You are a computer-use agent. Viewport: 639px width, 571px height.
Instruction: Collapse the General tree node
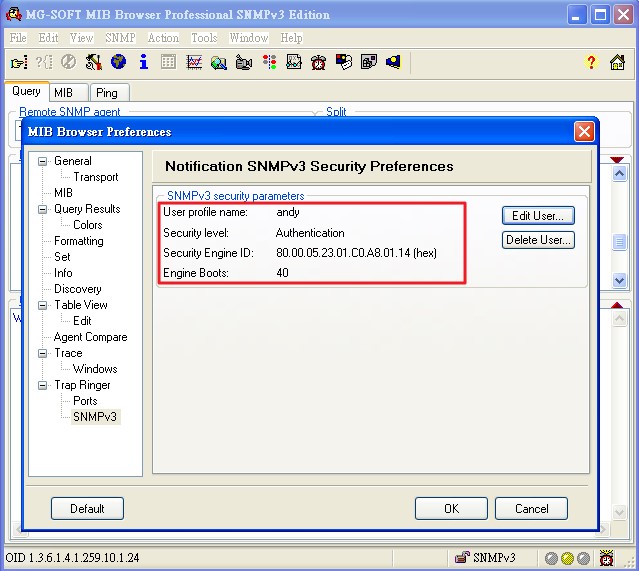(x=42, y=161)
